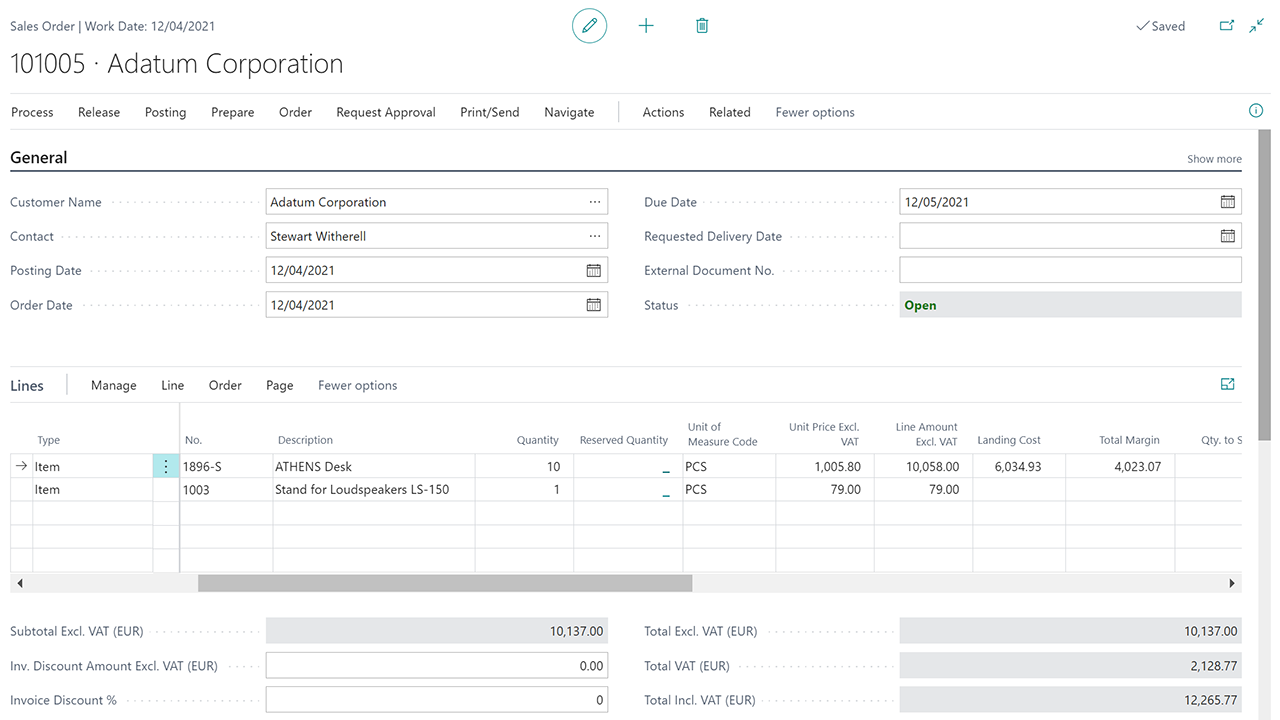Screen dimensions: 1280x720
Task: Collapse the page with the arrows icon
Action: (x=1257, y=26)
